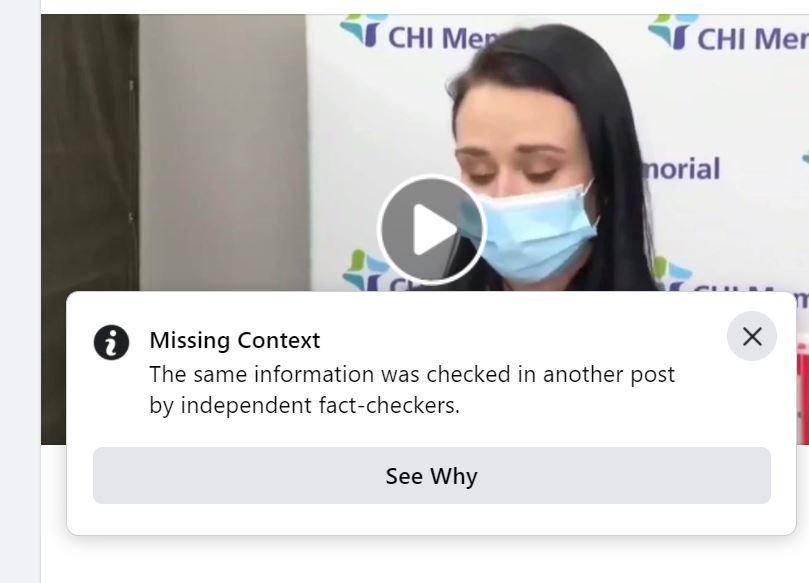
Task: Open the See Why explanation
Action: tap(432, 476)
